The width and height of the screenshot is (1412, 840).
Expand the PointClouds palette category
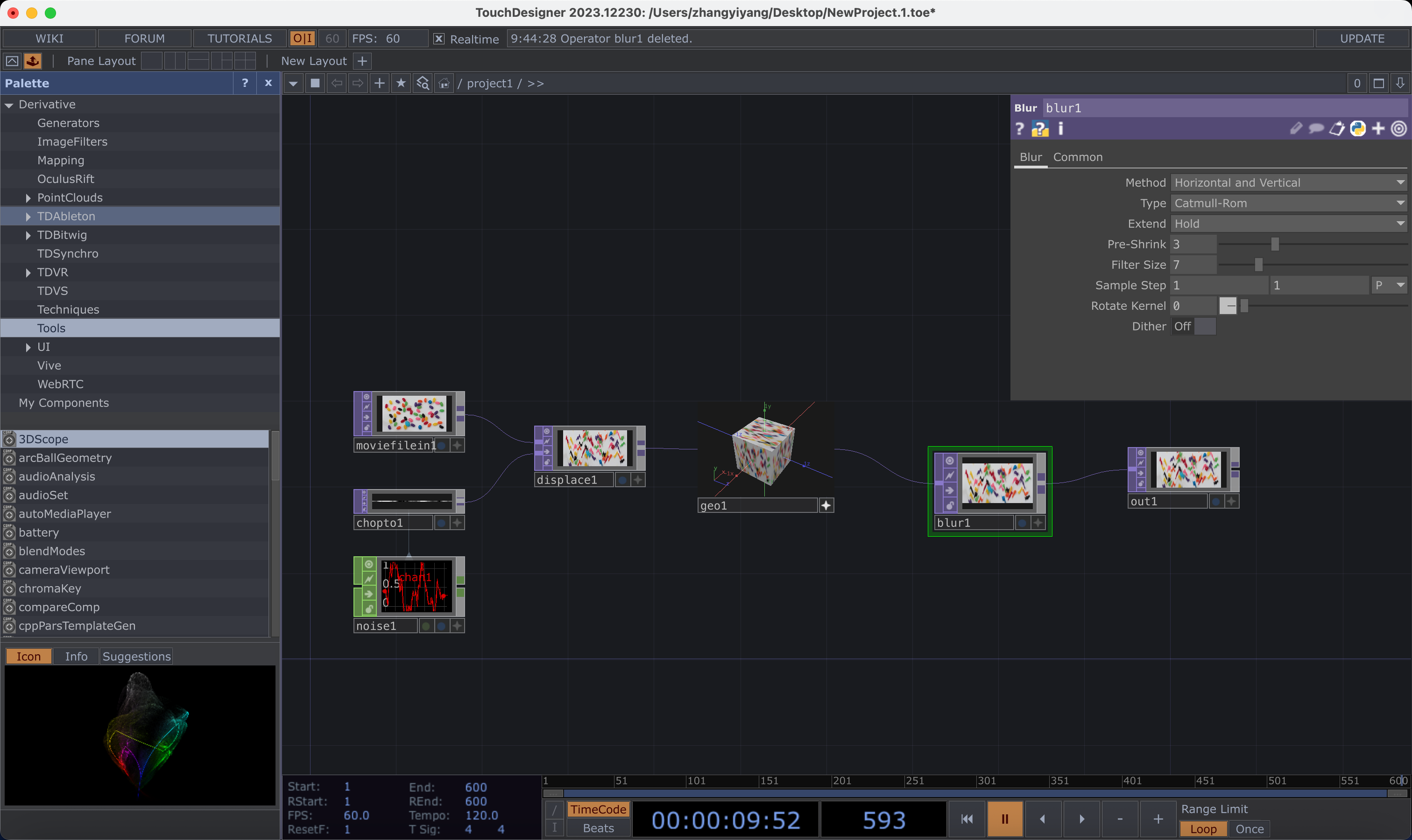[x=28, y=197]
